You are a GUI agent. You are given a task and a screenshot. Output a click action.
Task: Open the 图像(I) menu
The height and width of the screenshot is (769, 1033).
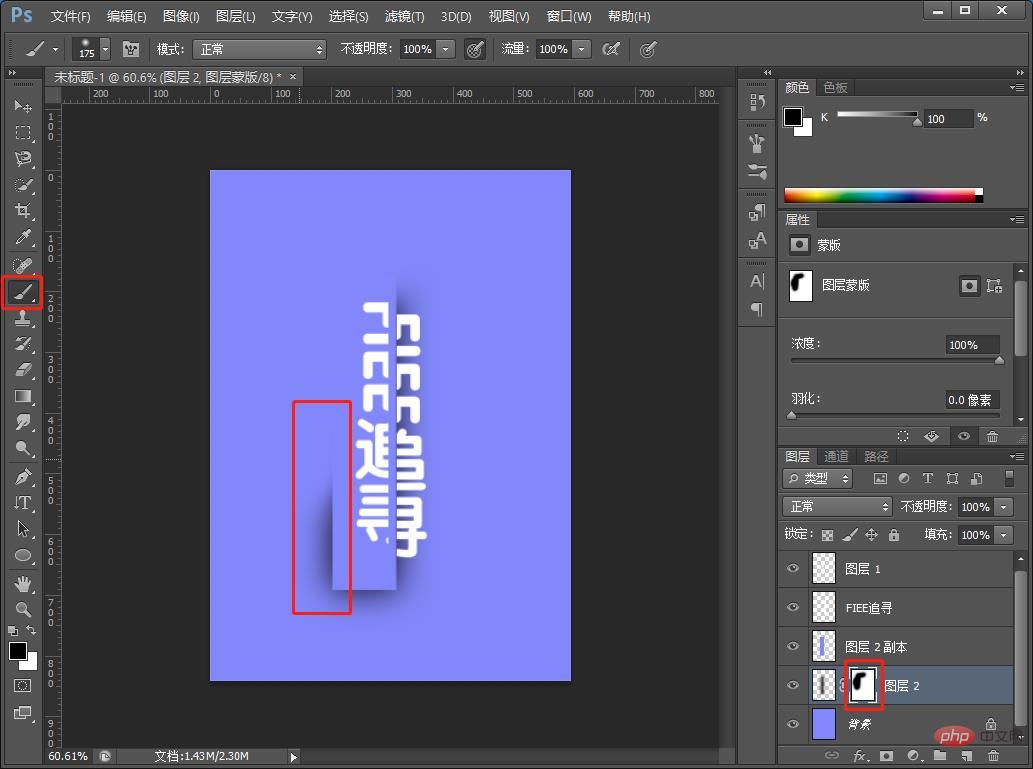tap(181, 16)
